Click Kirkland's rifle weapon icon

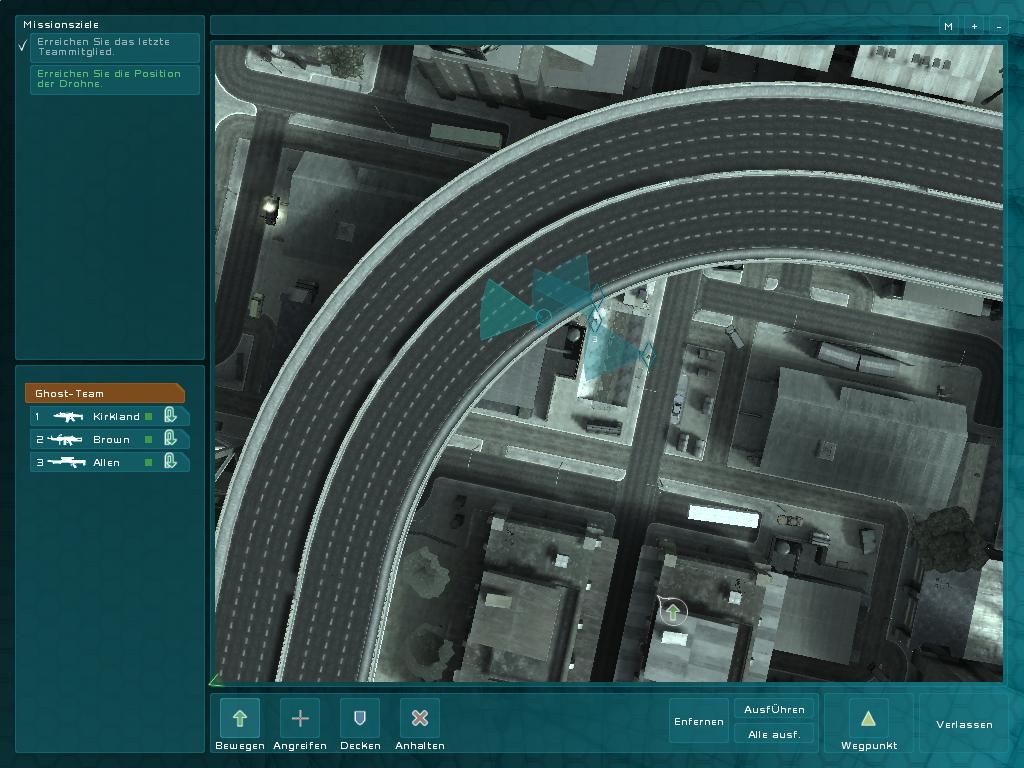coord(68,417)
